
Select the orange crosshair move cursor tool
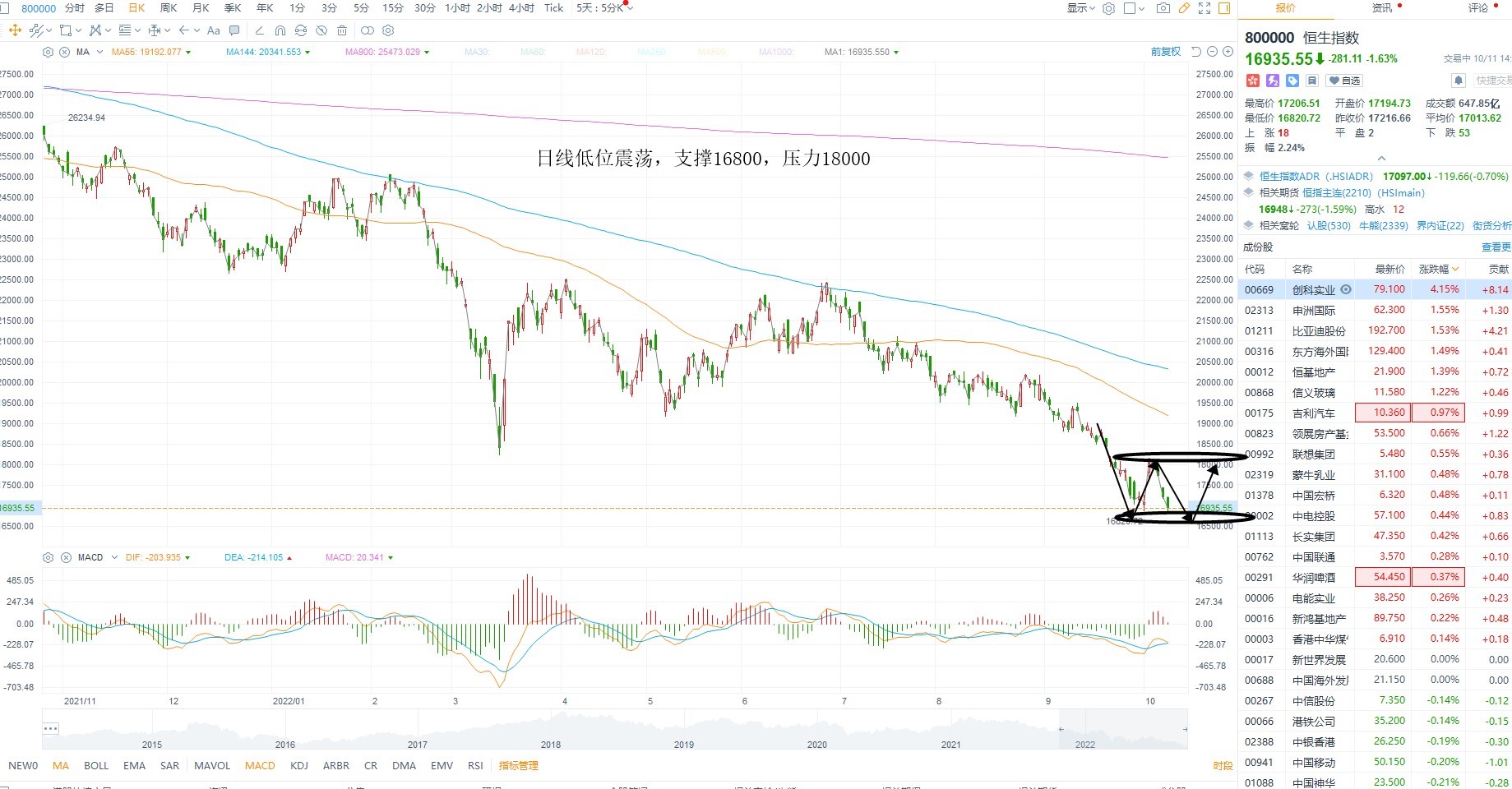[x=15, y=30]
